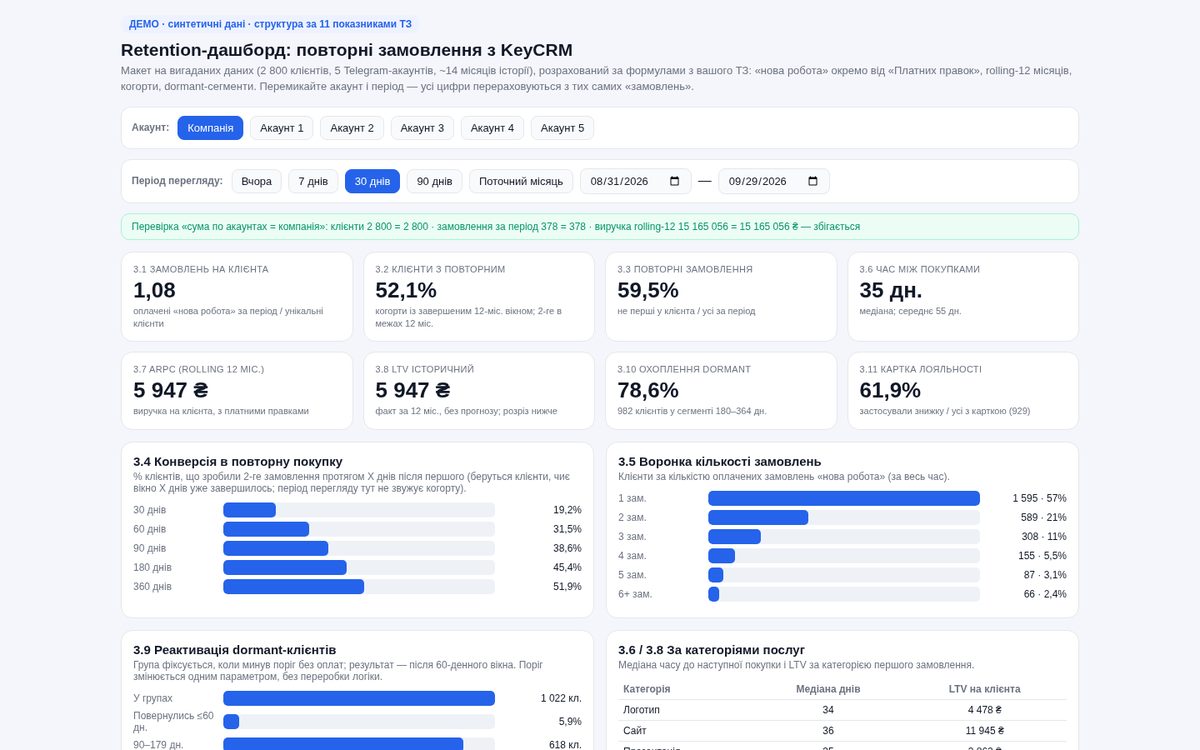1200x750 pixels.
Task: Click the 3.1 Замовлень на клієнта card
Action: pyautogui.click(x=237, y=297)
